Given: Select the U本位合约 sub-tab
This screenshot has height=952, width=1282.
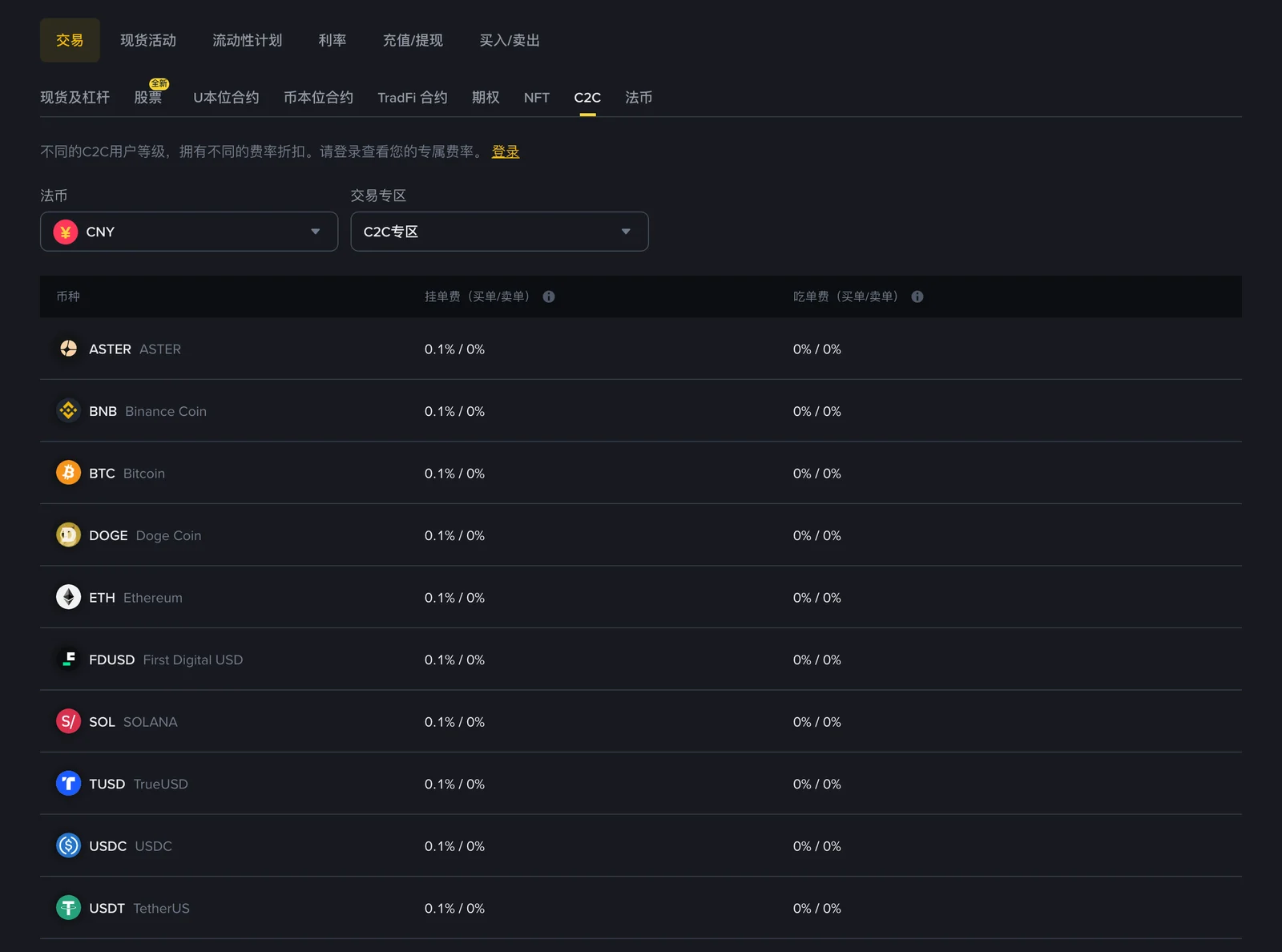Looking at the screenshot, I should click(x=226, y=98).
